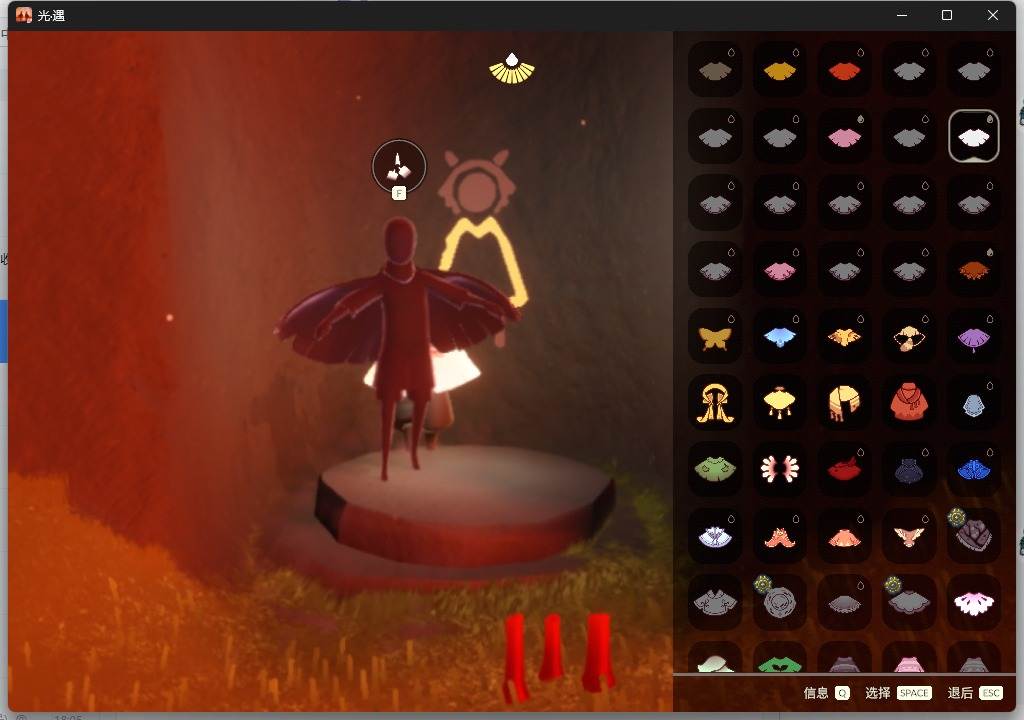Select the golden butterfly-wing cape
Viewport: 1024px width, 720px height.
coord(715,336)
